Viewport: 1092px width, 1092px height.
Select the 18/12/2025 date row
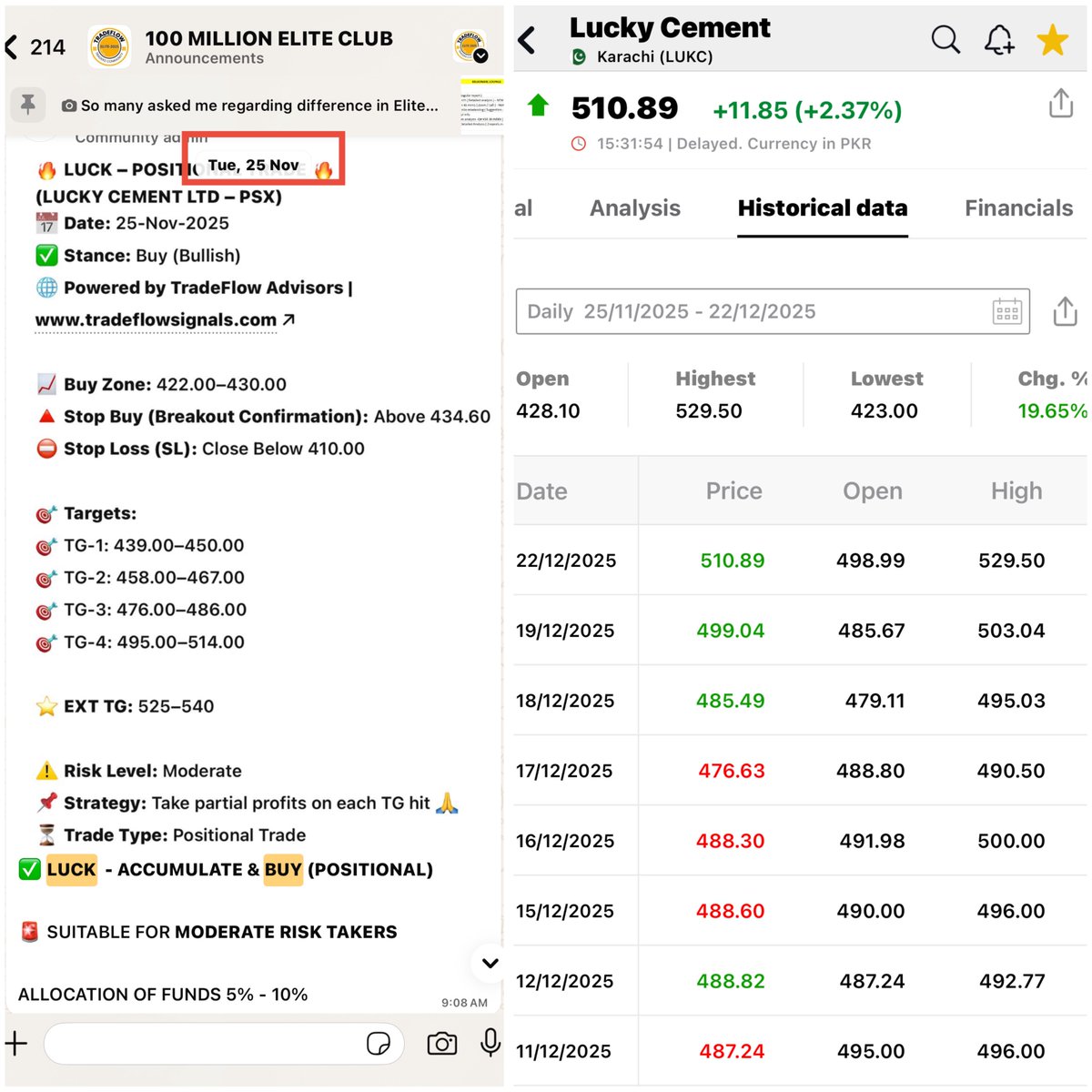tap(800, 701)
